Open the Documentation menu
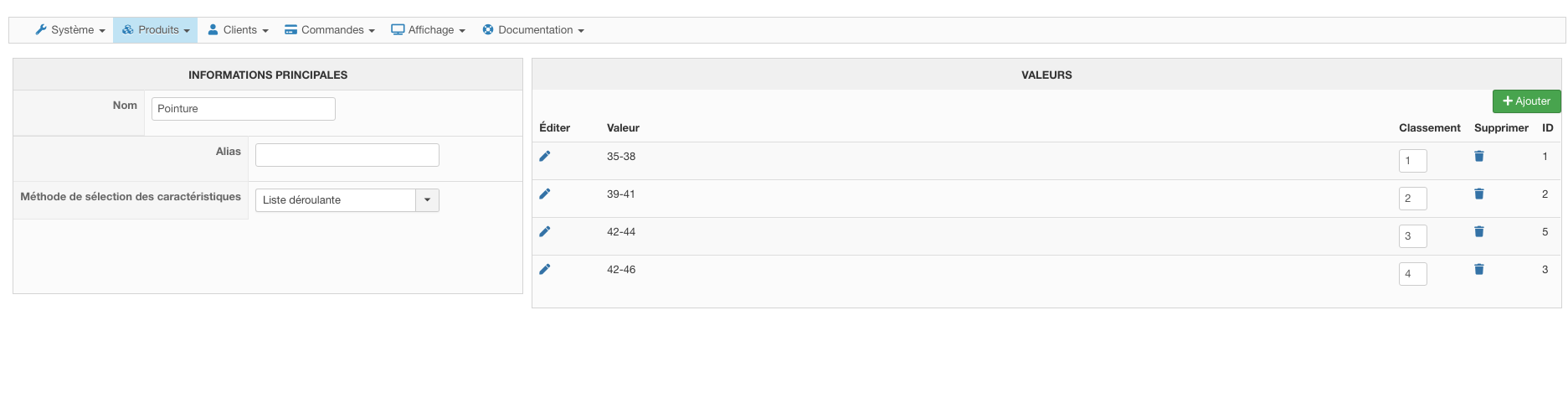Screen dimensions: 1568x393 coord(533,30)
